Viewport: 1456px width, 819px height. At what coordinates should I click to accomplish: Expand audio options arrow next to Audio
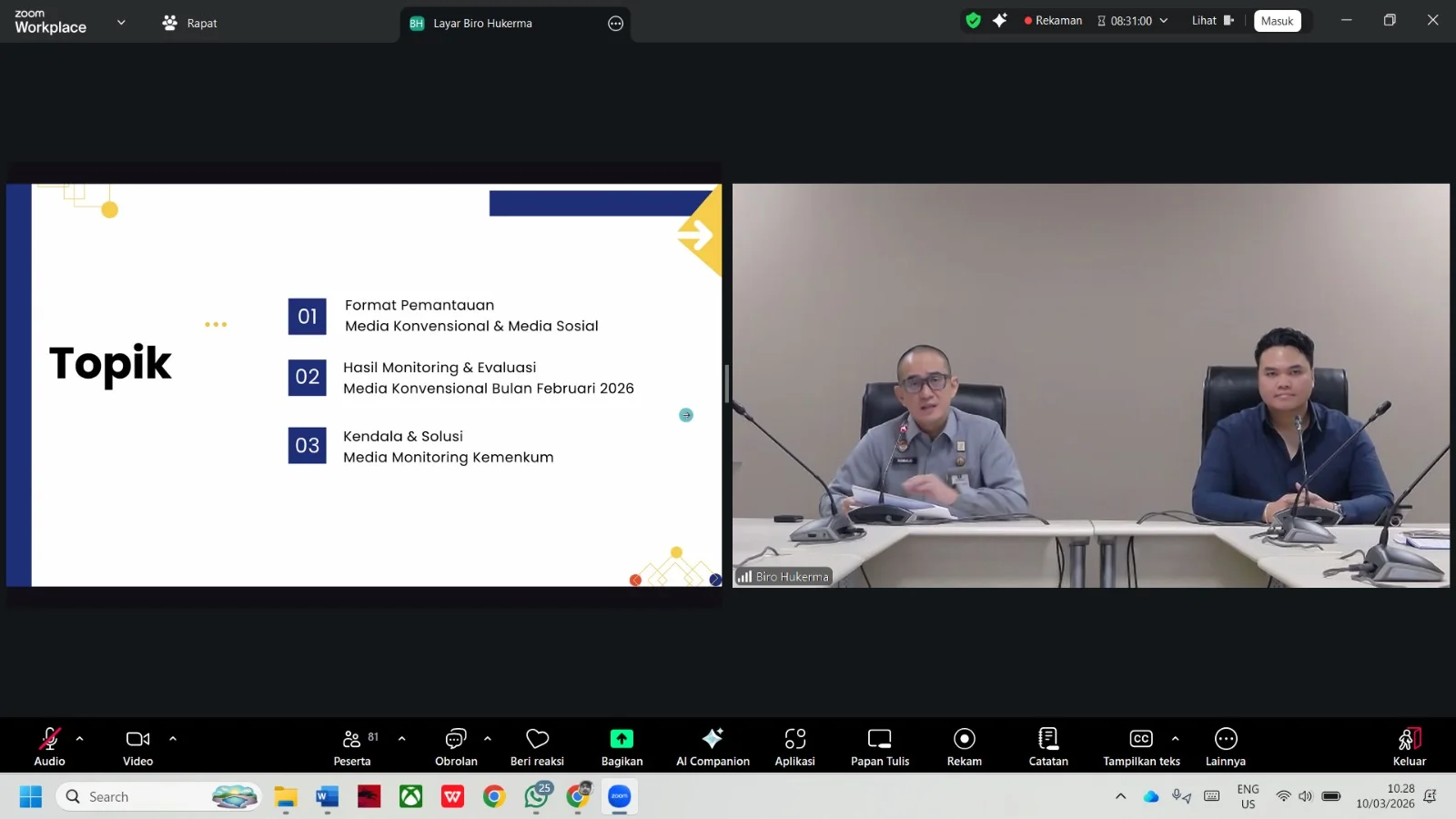pos(80,739)
